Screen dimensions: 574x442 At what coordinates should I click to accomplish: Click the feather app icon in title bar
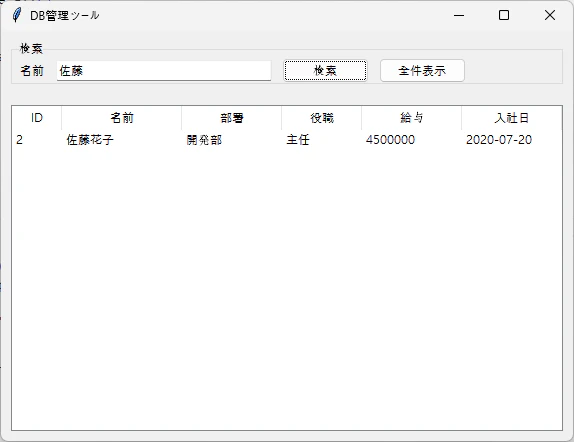tap(16, 15)
